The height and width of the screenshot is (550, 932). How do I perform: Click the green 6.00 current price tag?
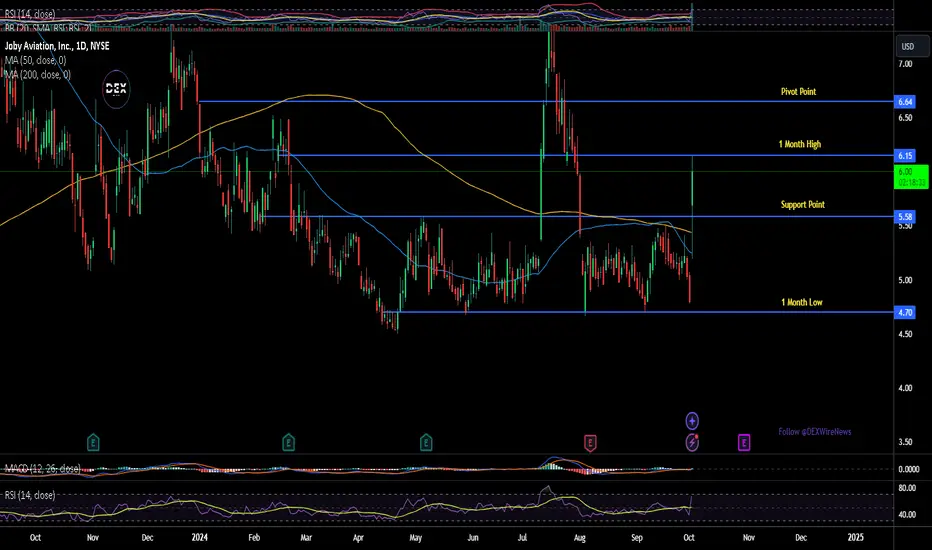click(x=911, y=177)
